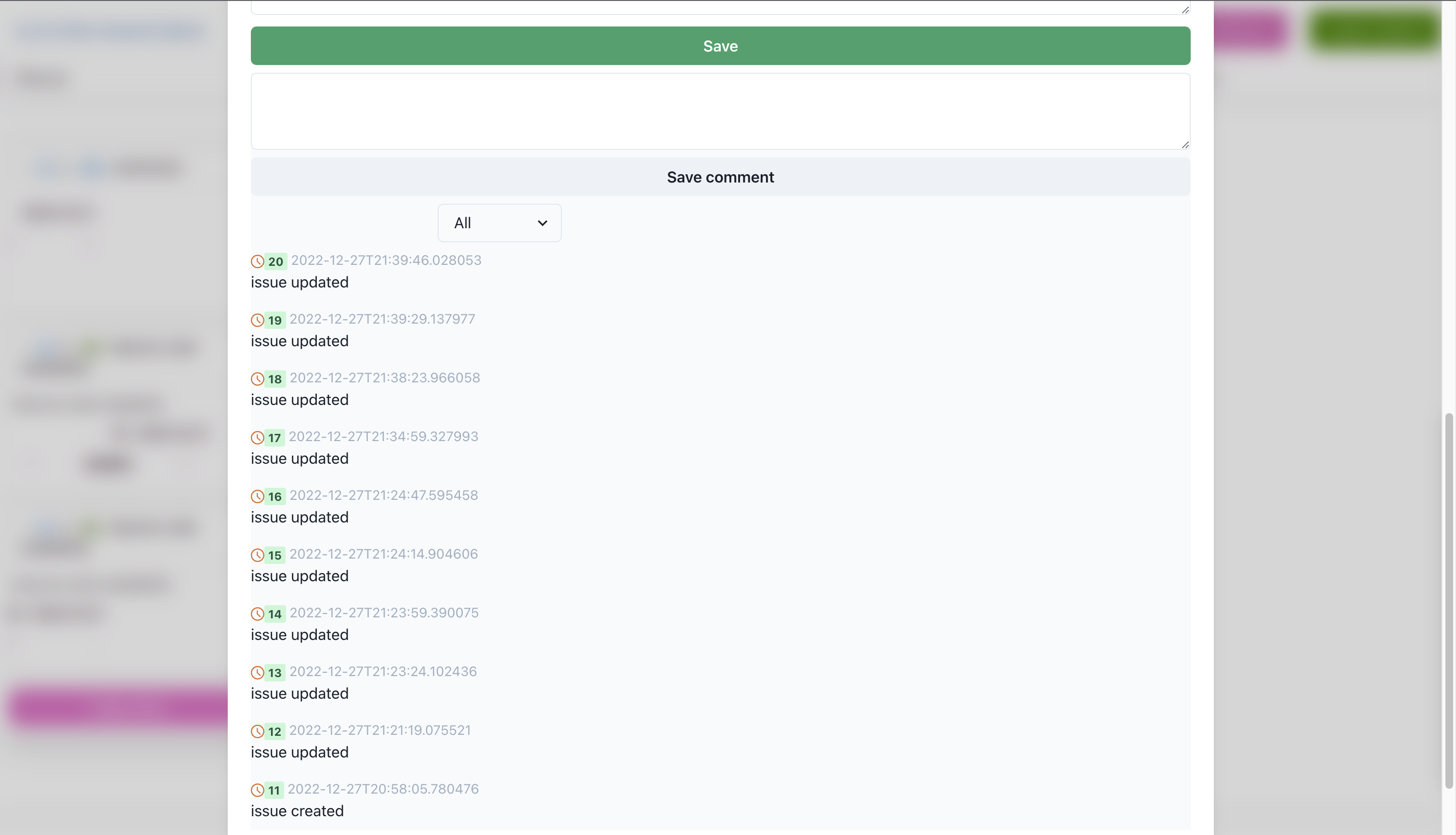The height and width of the screenshot is (835, 1456).
Task: Click inside the comment text area
Action: [x=720, y=111]
